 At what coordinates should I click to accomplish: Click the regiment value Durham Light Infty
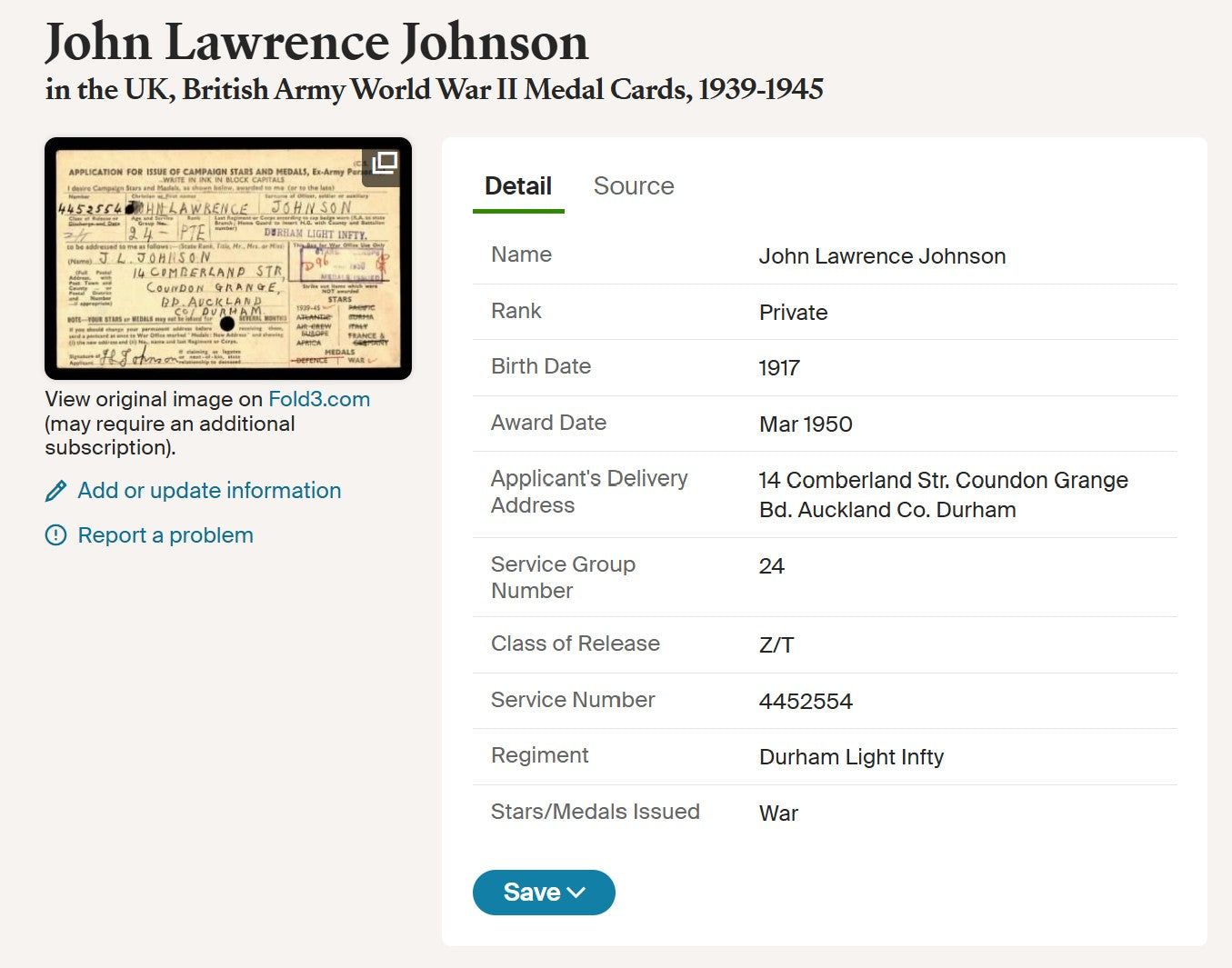(851, 757)
